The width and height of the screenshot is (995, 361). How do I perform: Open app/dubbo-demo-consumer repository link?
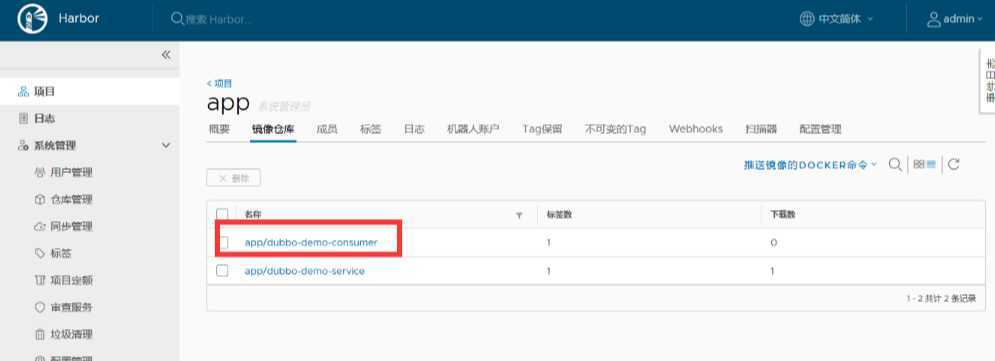coord(311,242)
